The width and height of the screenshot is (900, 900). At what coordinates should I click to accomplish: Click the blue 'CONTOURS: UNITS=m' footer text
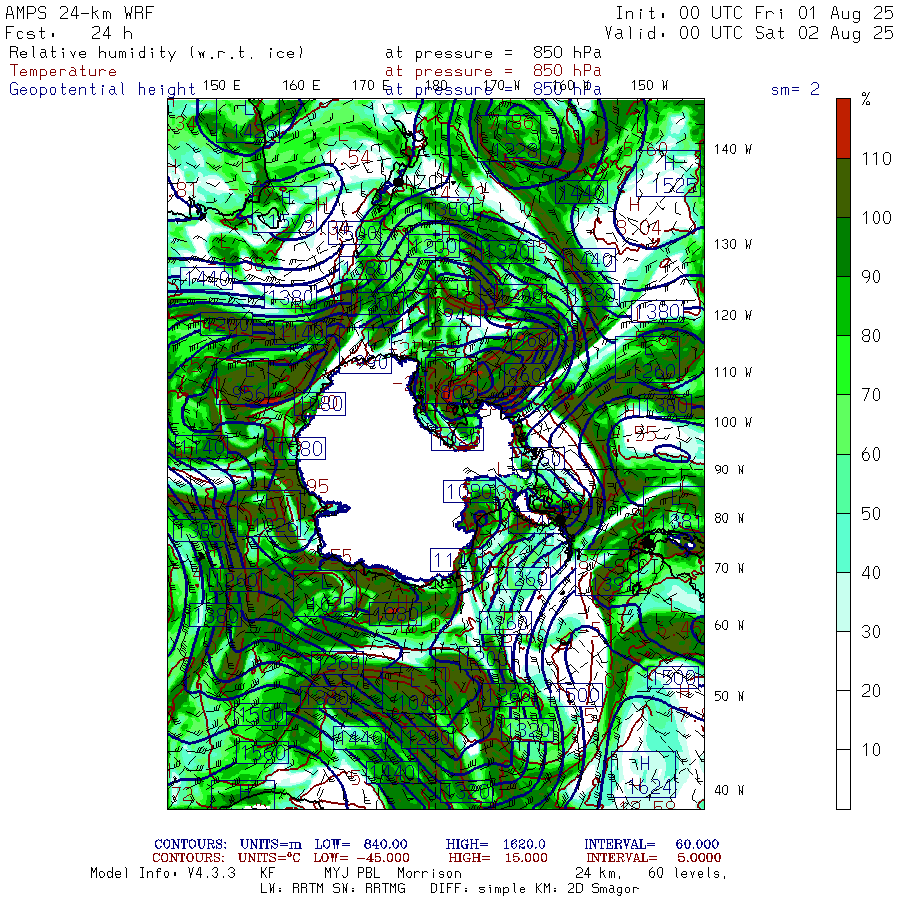pos(228,845)
